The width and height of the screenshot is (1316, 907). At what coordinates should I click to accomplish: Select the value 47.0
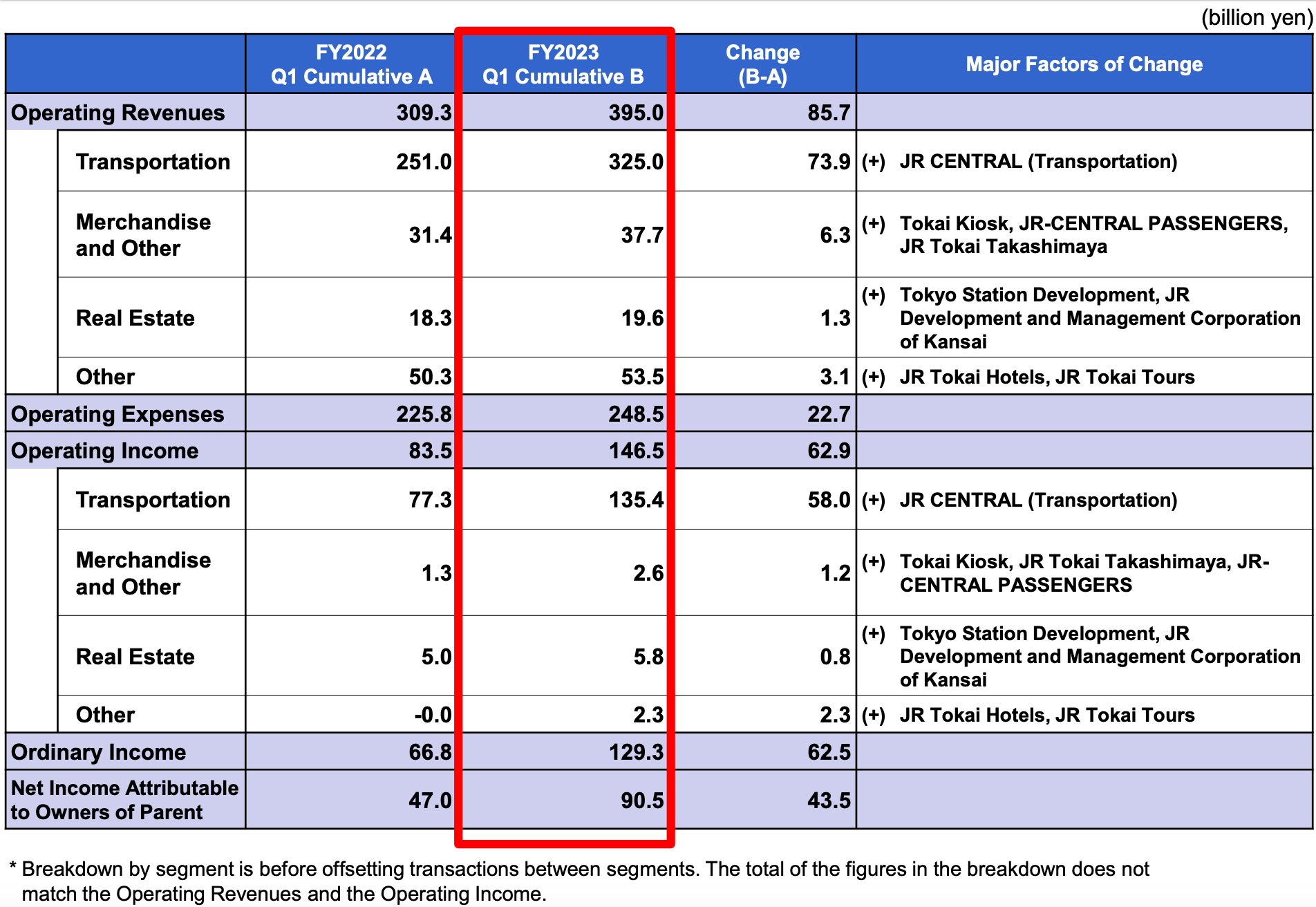click(x=430, y=801)
